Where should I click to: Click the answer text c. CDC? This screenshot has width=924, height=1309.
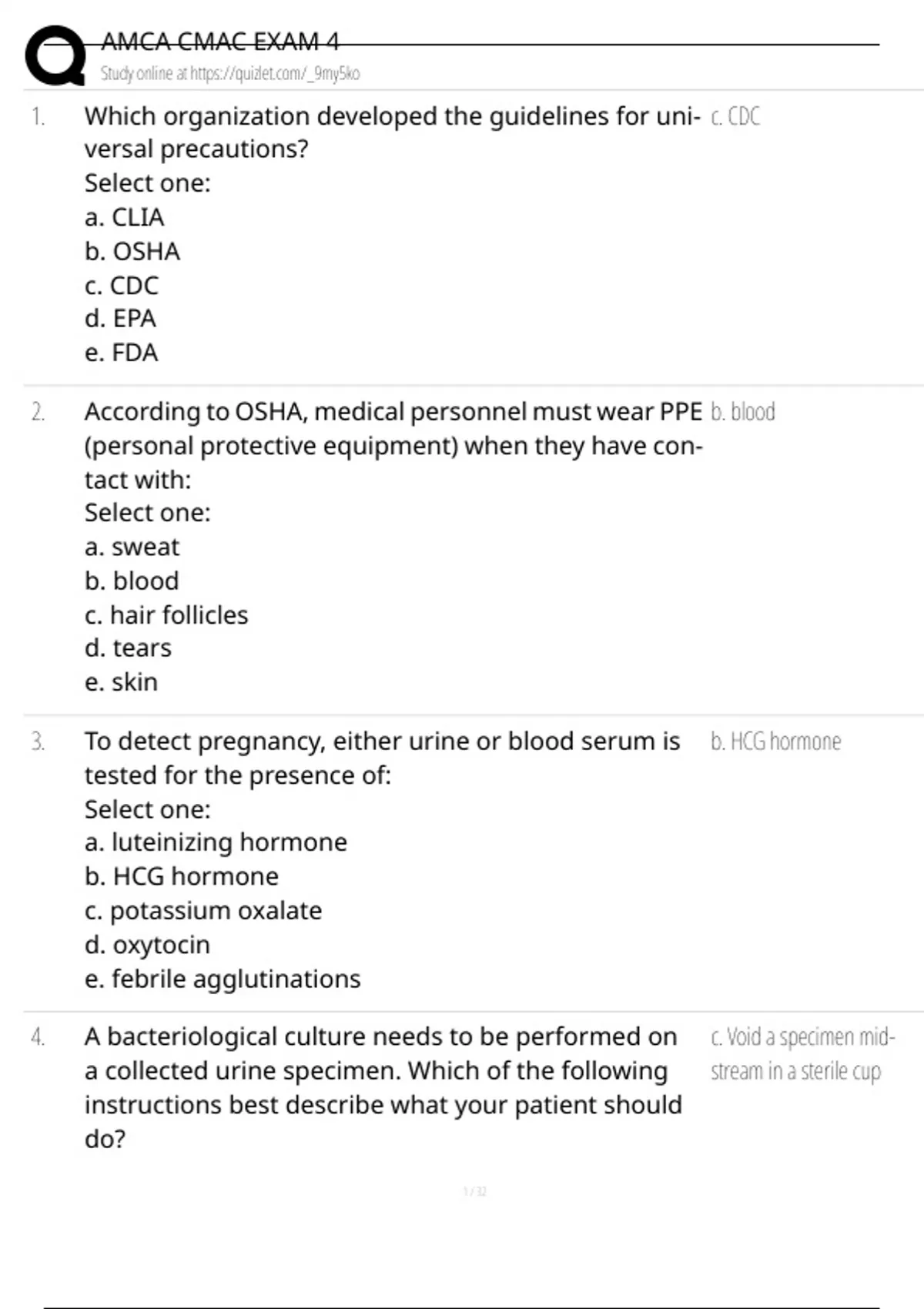coord(735,116)
